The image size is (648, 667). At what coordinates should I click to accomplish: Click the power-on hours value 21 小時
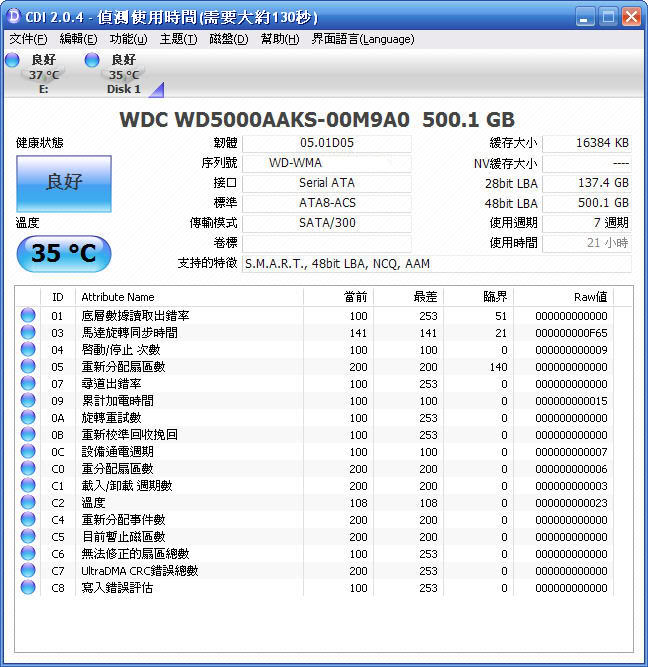pos(587,243)
